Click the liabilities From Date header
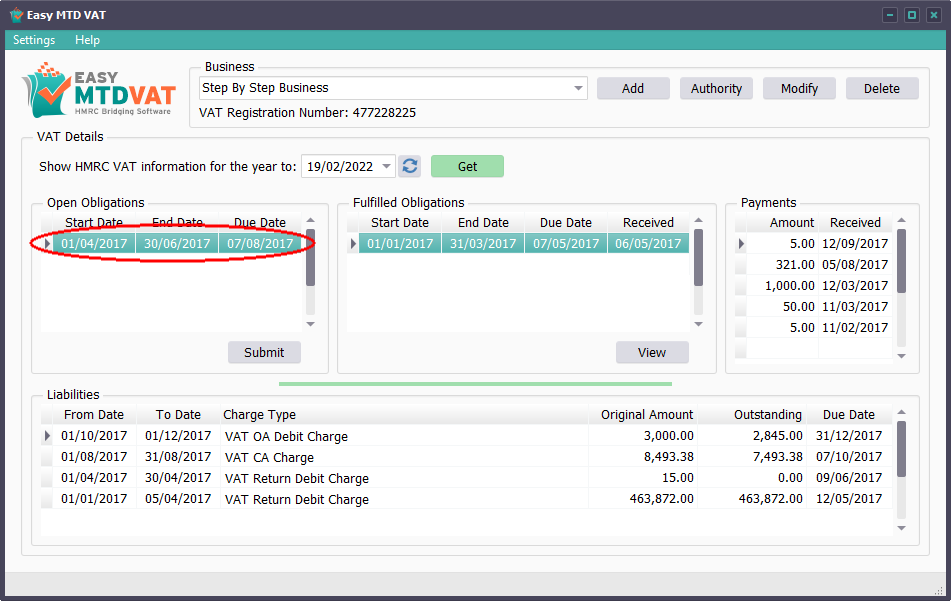The height and width of the screenshot is (601, 951). (94, 415)
